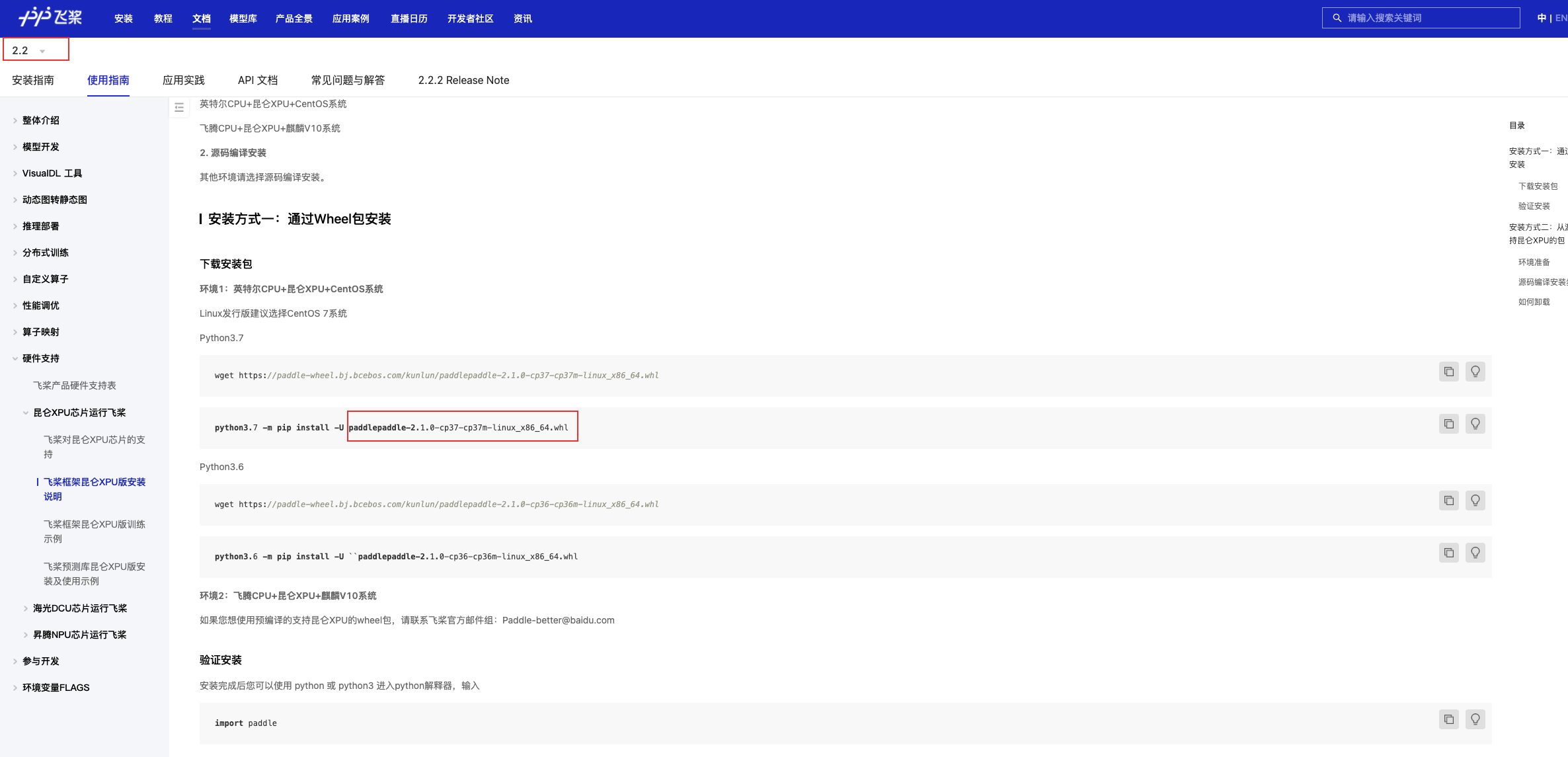This screenshot has width=1568, height=757.
Task: Click the PaddlePaddle logo in header
Action: click(50, 17)
